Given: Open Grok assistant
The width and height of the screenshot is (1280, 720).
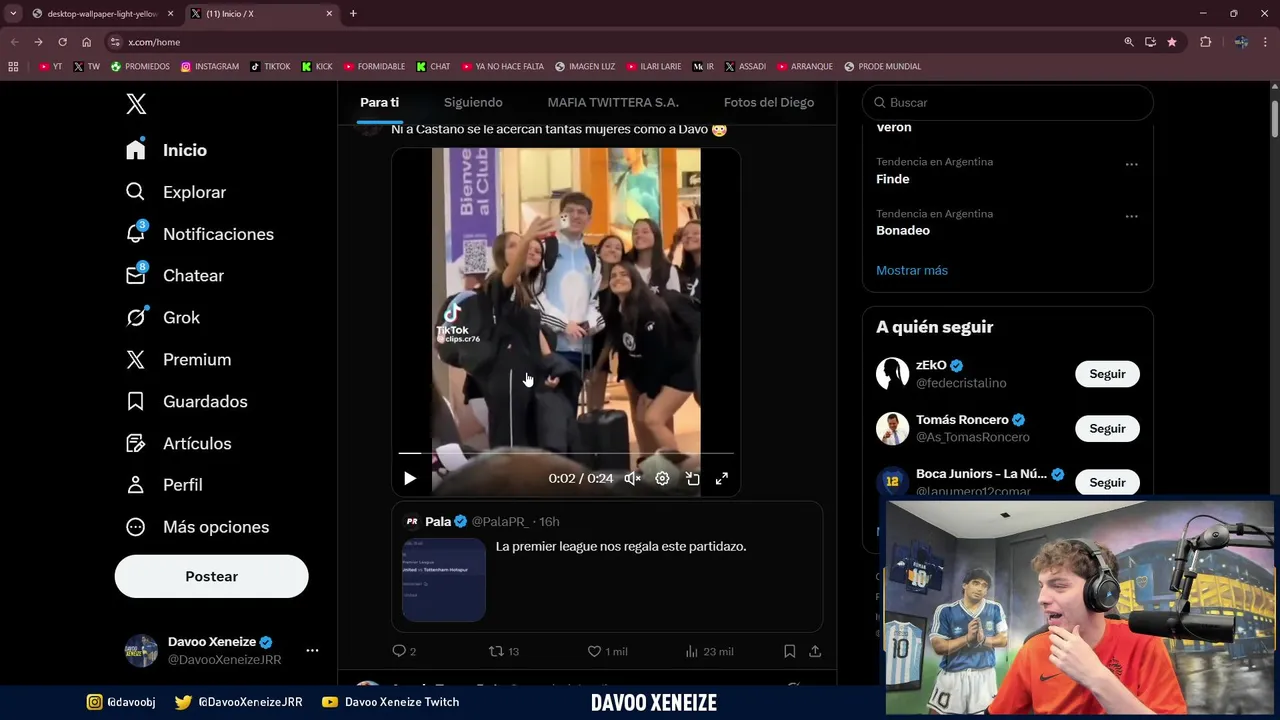Looking at the screenshot, I should [163, 318].
